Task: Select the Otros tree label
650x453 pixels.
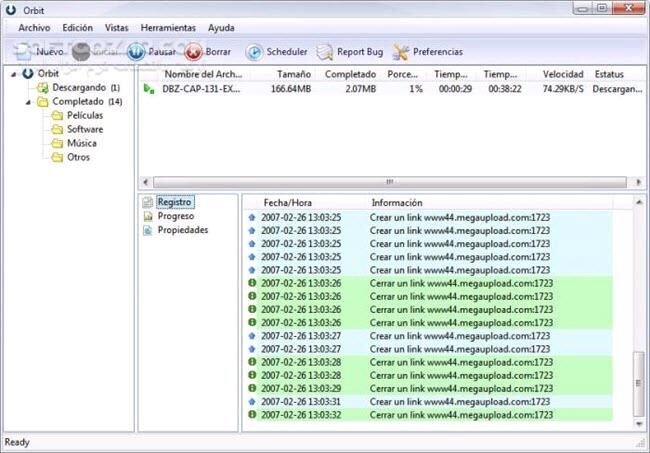Action: pos(78,157)
